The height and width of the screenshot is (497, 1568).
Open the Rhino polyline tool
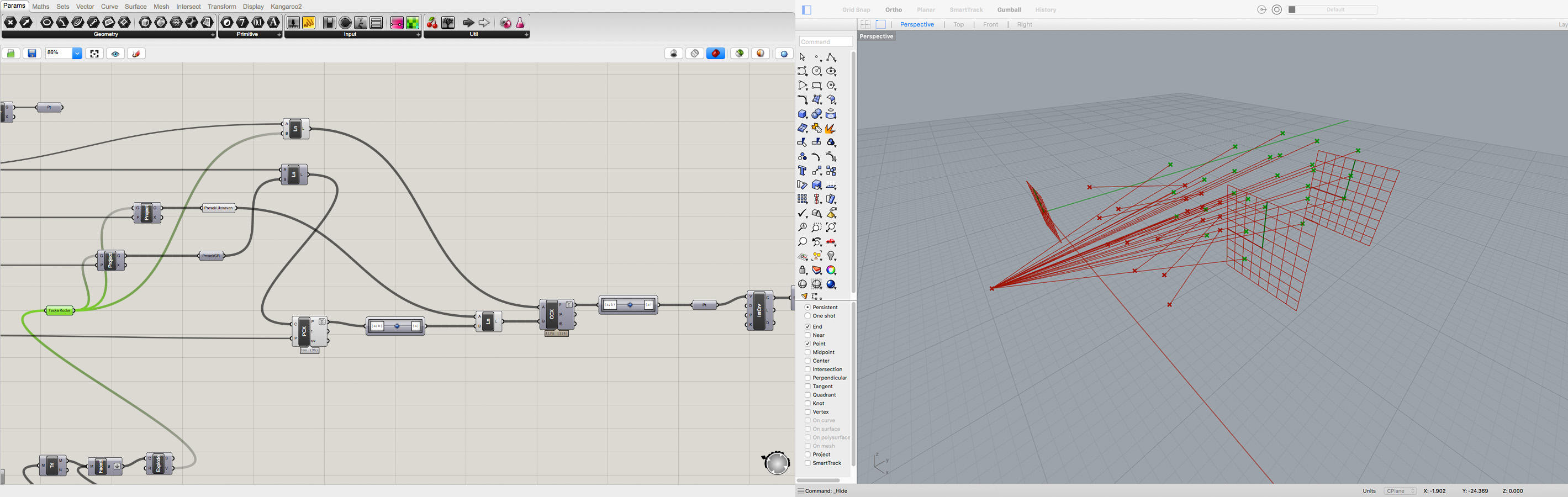point(831,57)
